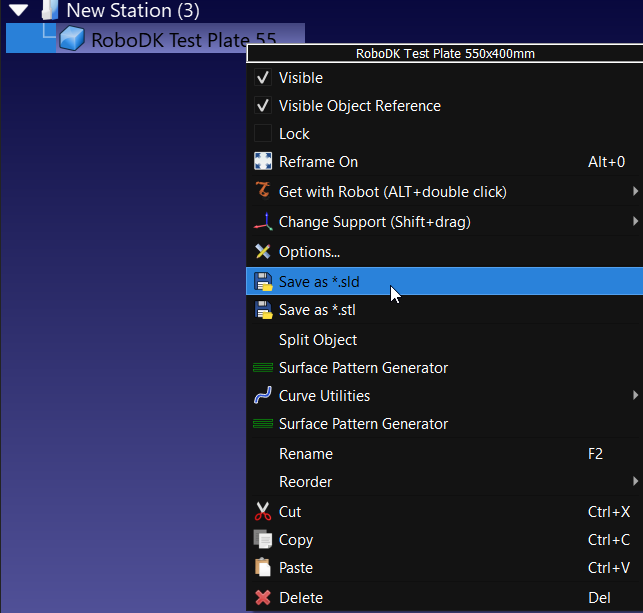Click the Copy icon in context menu
The image size is (643, 613).
pyautogui.click(x=263, y=540)
